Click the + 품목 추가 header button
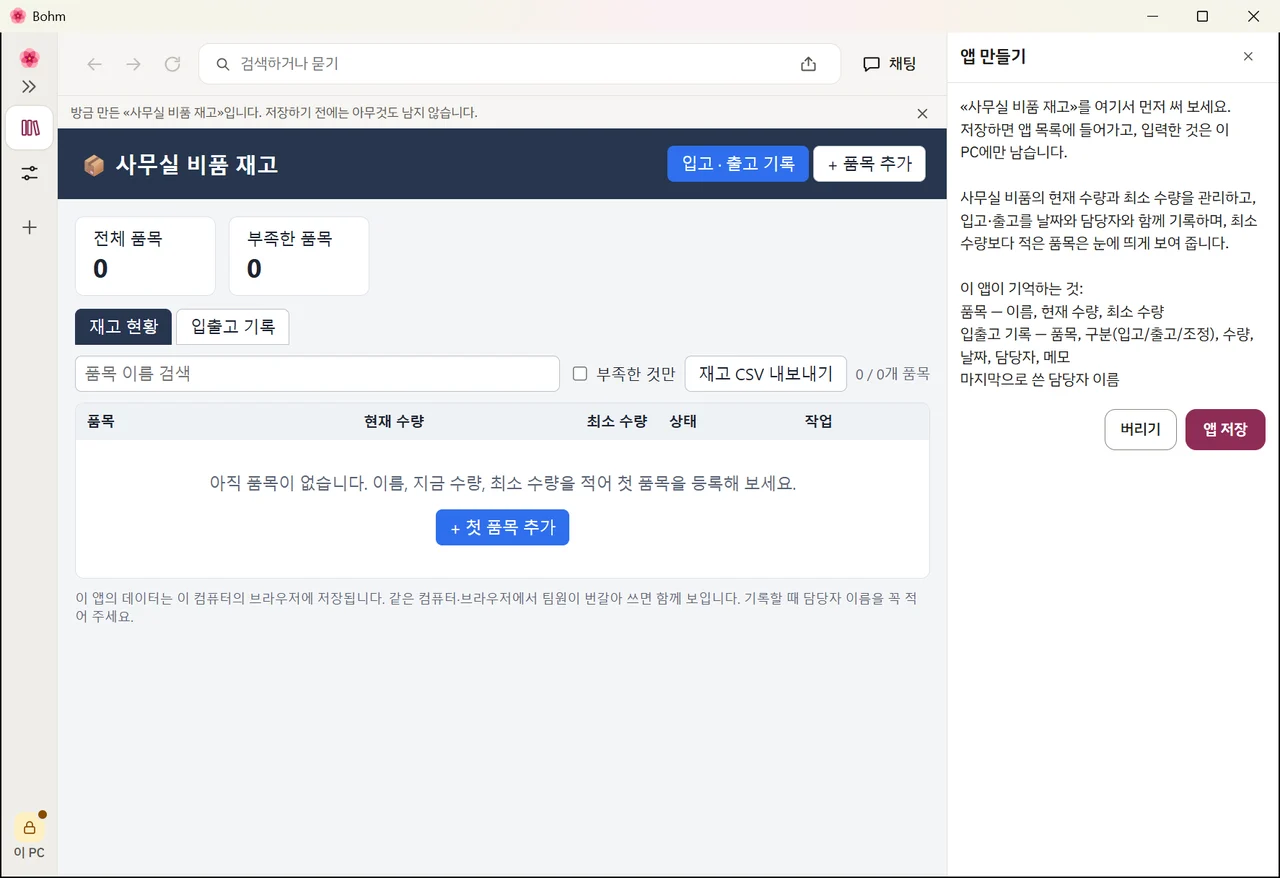Screen dimensions: 1280x878 [x=869, y=164]
